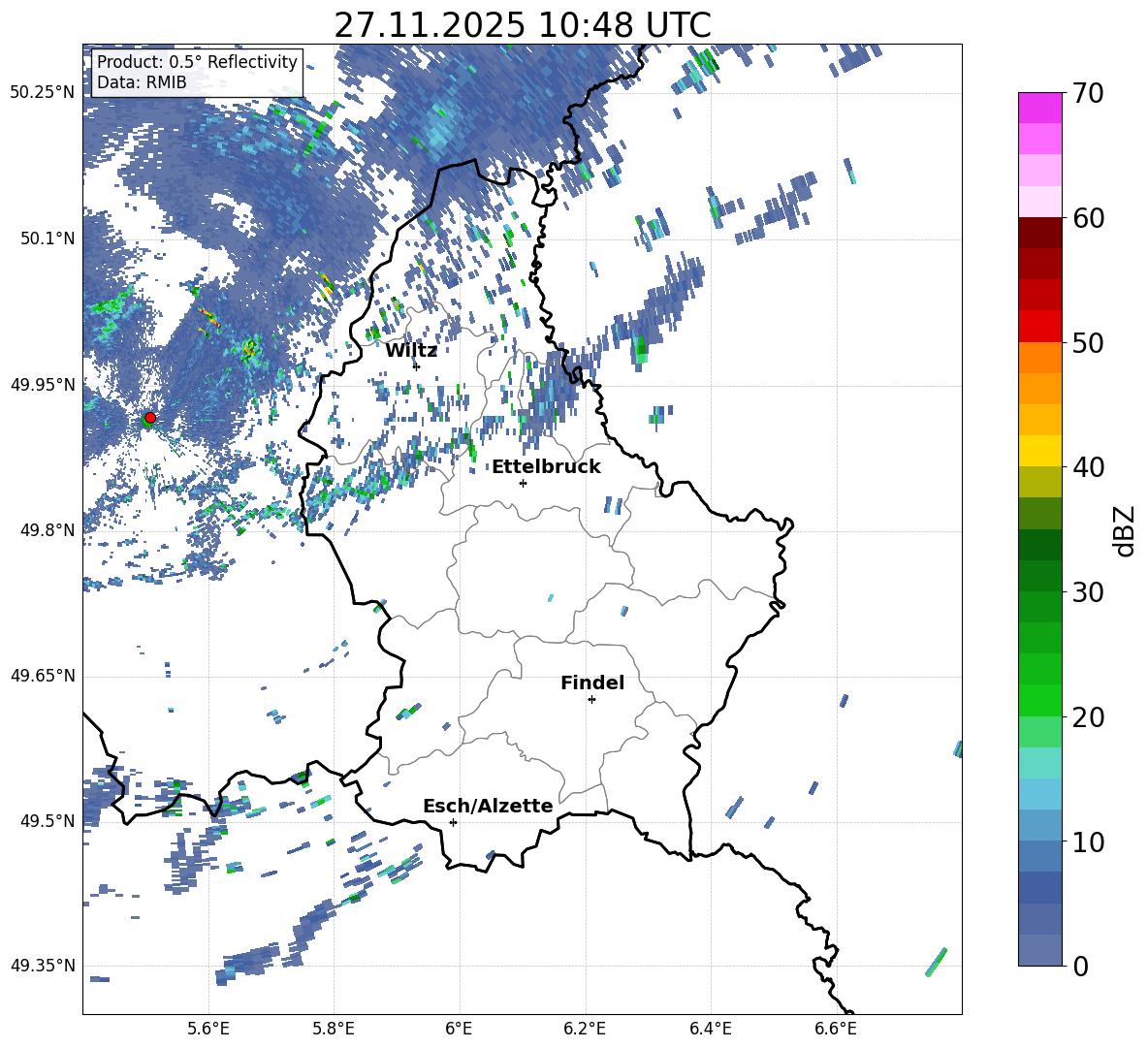Click the dark maroon colorbar segment below 60
The image size is (1148, 1048).
[1039, 233]
